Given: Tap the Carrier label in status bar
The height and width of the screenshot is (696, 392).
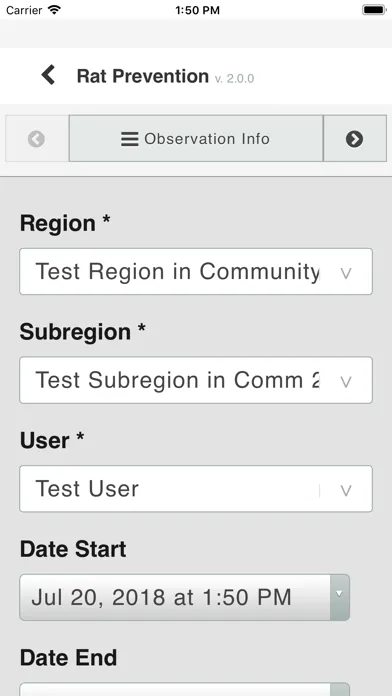Looking at the screenshot, I should pyautogui.click(x=24, y=10).
